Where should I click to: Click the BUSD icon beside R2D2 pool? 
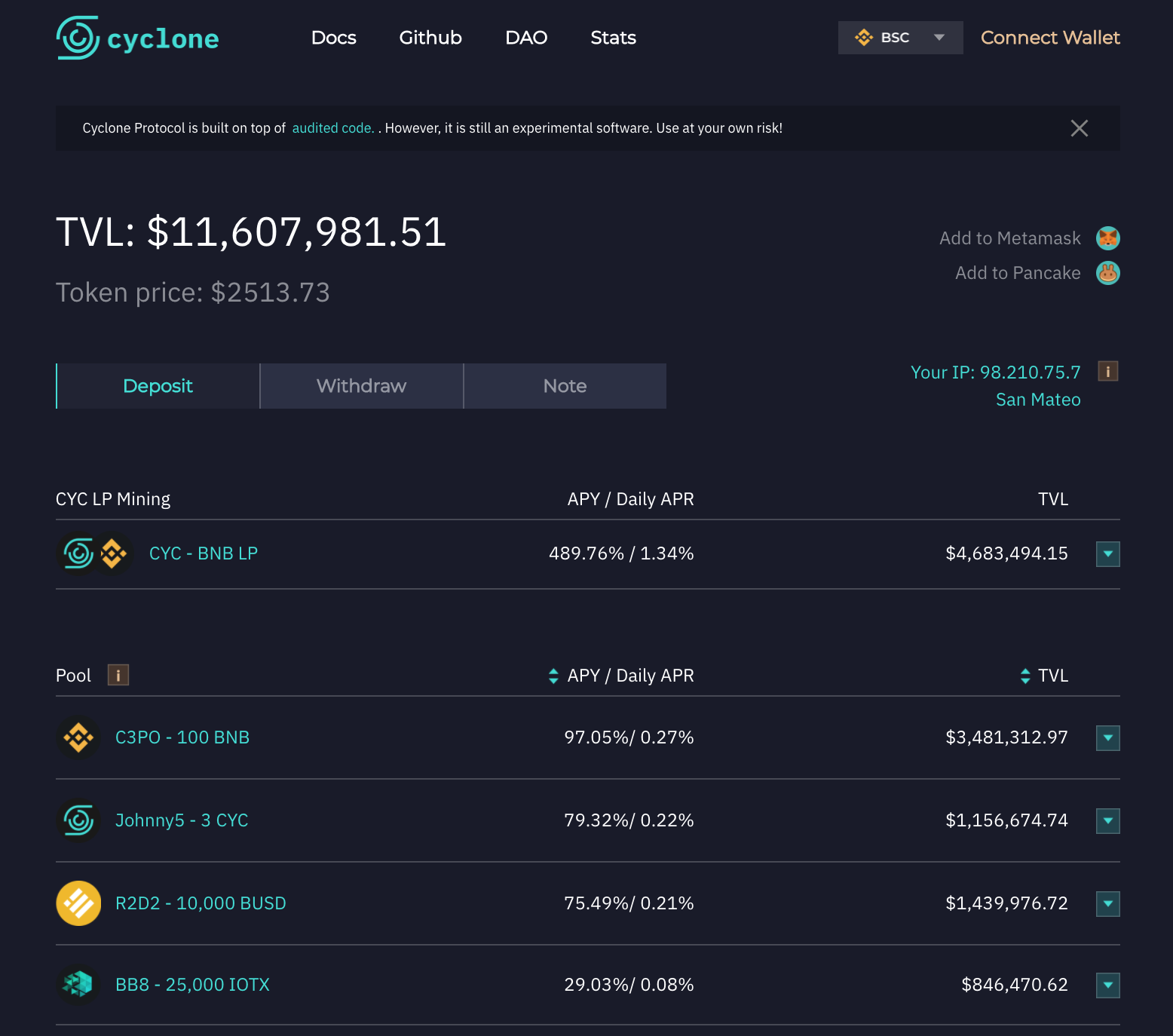[x=78, y=903]
